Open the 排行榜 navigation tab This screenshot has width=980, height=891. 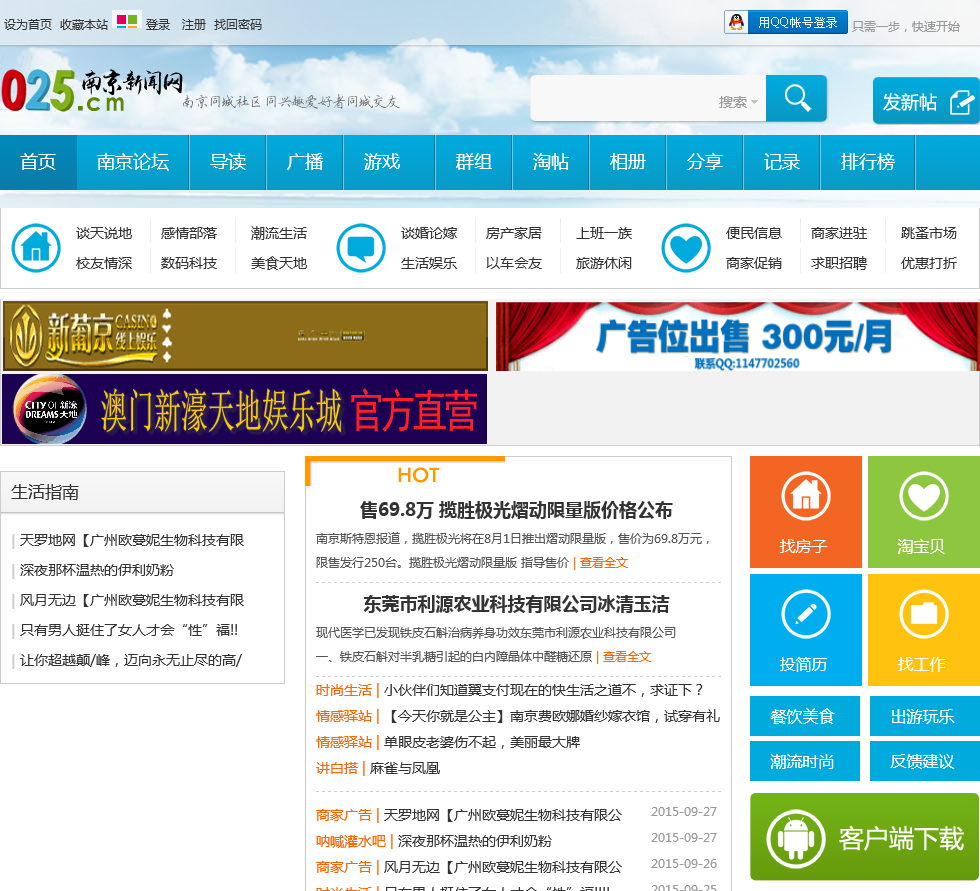tap(868, 162)
